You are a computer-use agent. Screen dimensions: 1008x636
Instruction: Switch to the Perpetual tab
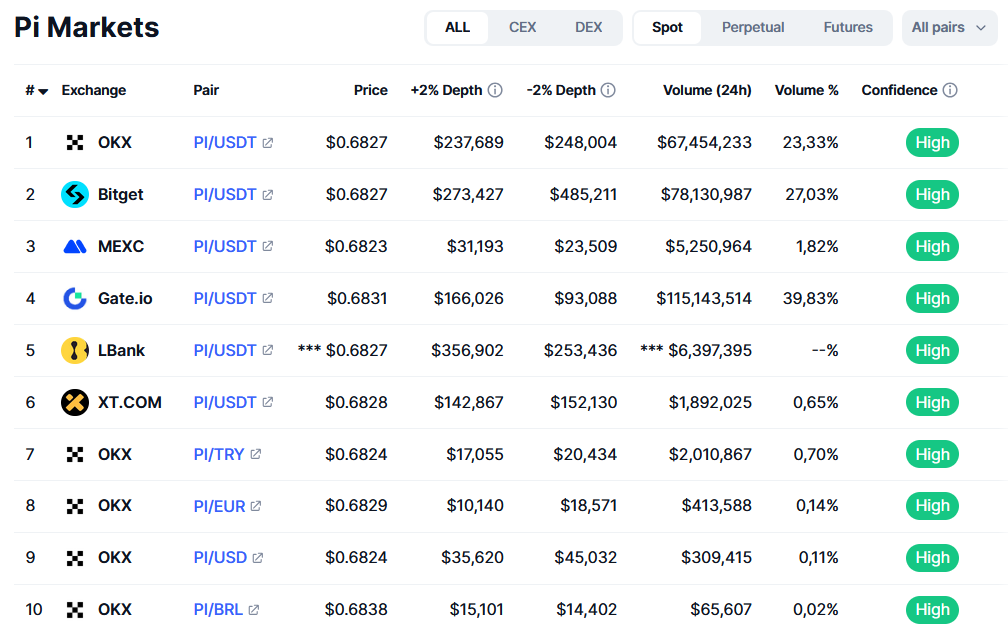tap(753, 28)
